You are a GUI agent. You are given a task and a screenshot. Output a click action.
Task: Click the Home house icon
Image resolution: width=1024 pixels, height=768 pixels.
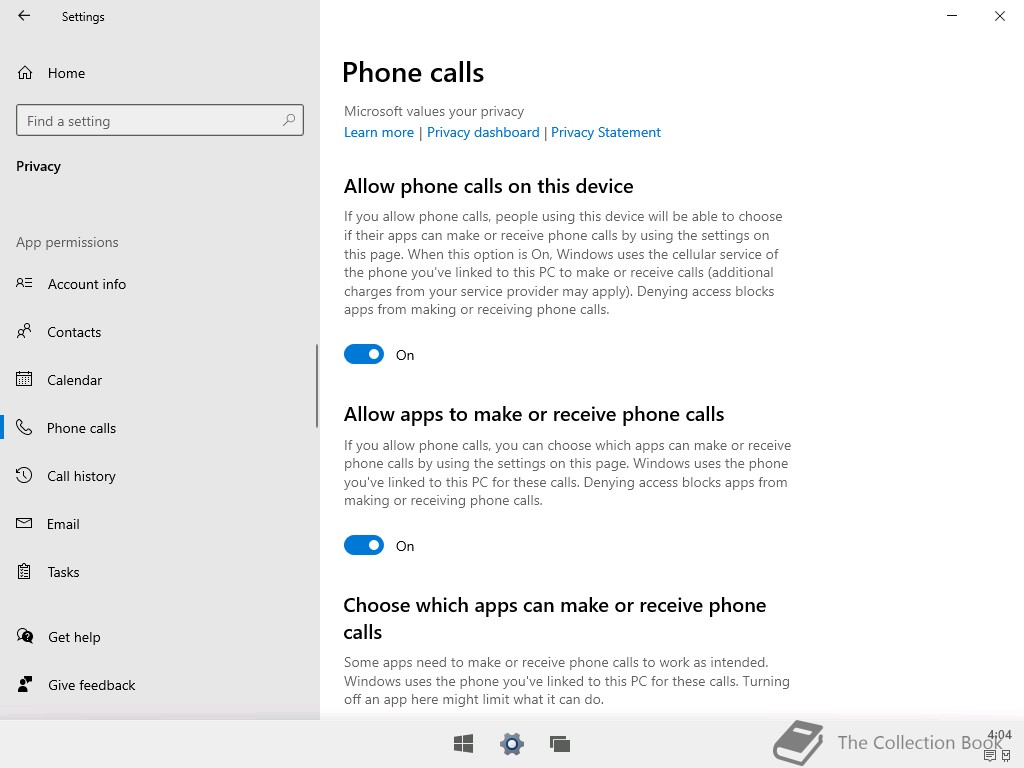coord(25,72)
